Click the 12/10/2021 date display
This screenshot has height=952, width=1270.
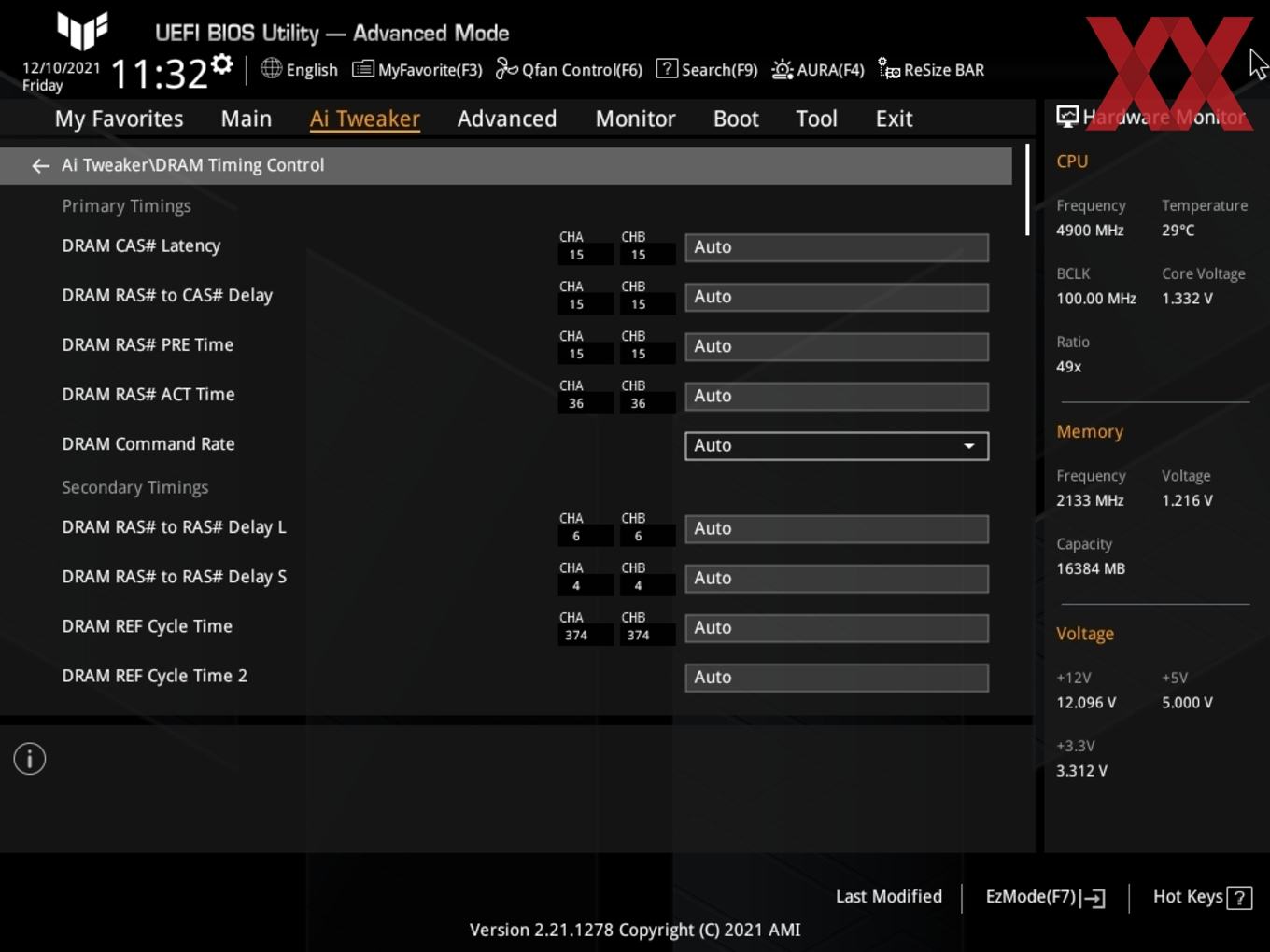coord(61,68)
